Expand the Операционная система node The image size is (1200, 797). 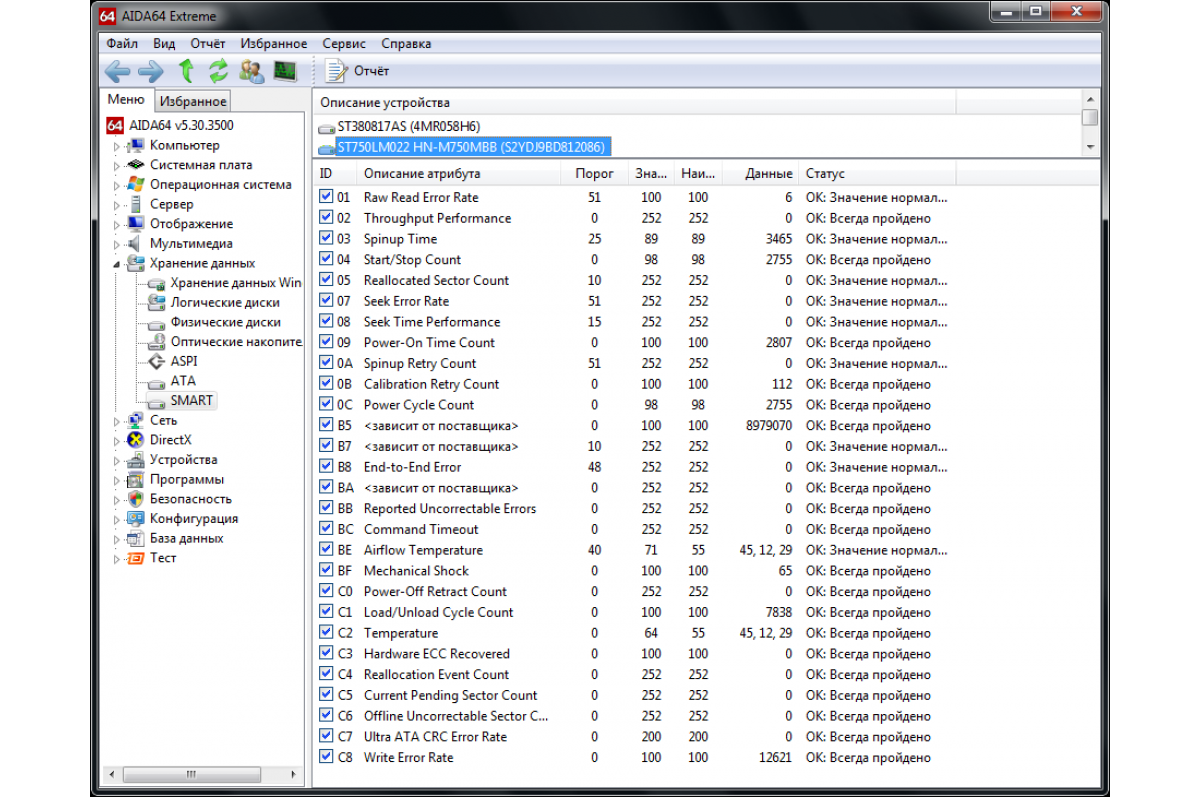pyautogui.click(x=116, y=185)
